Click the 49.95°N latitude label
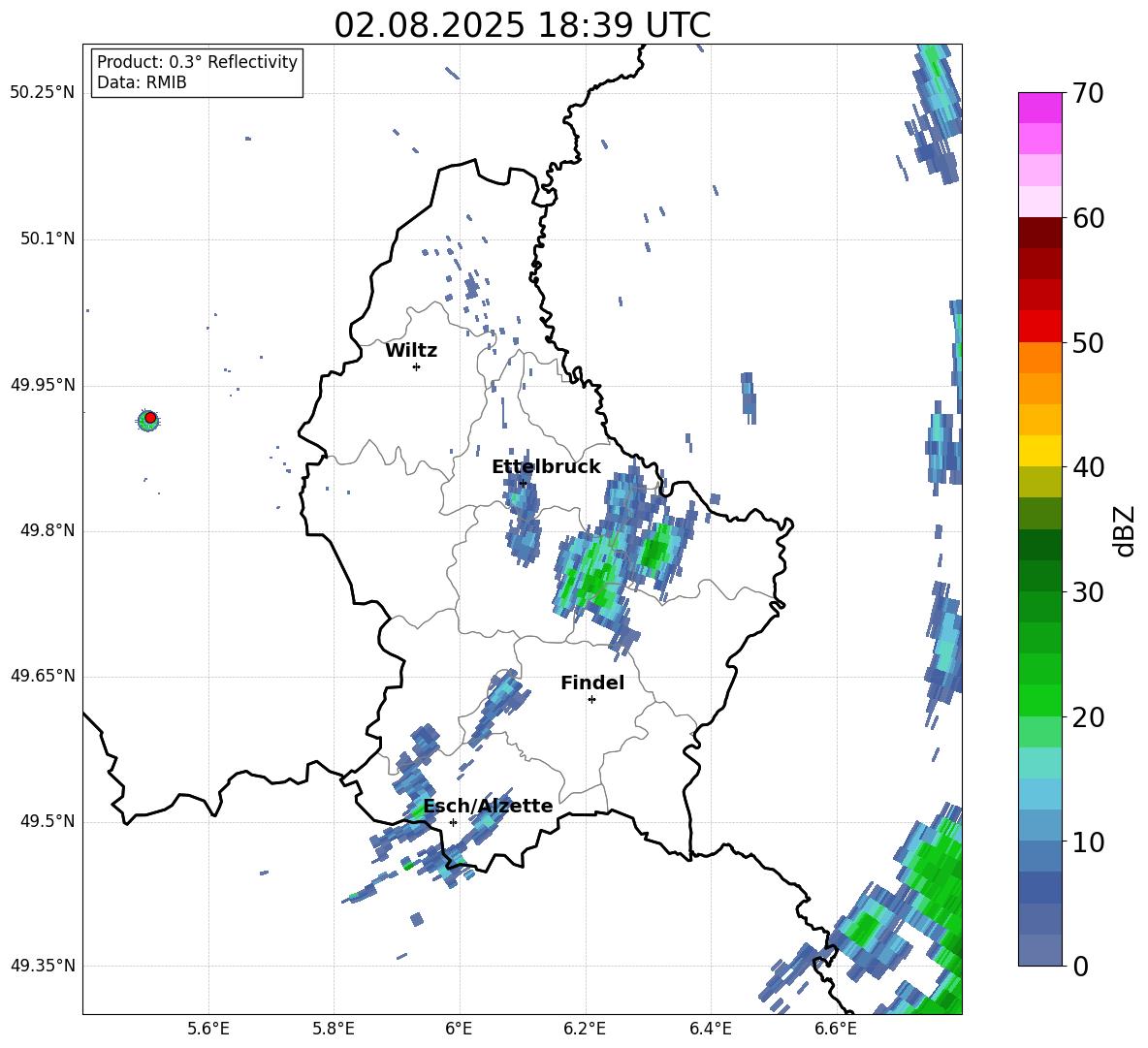The width and height of the screenshot is (1148, 1048). [x=43, y=385]
